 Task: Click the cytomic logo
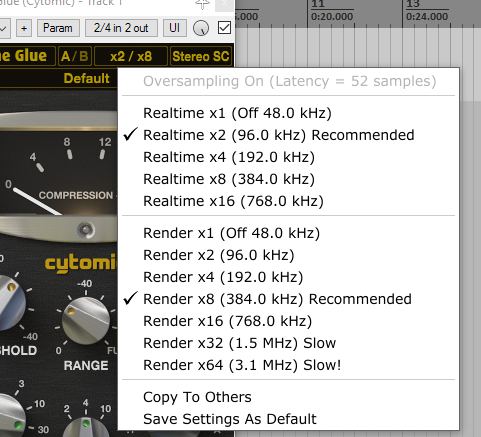pyautogui.click(x=81, y=263)
